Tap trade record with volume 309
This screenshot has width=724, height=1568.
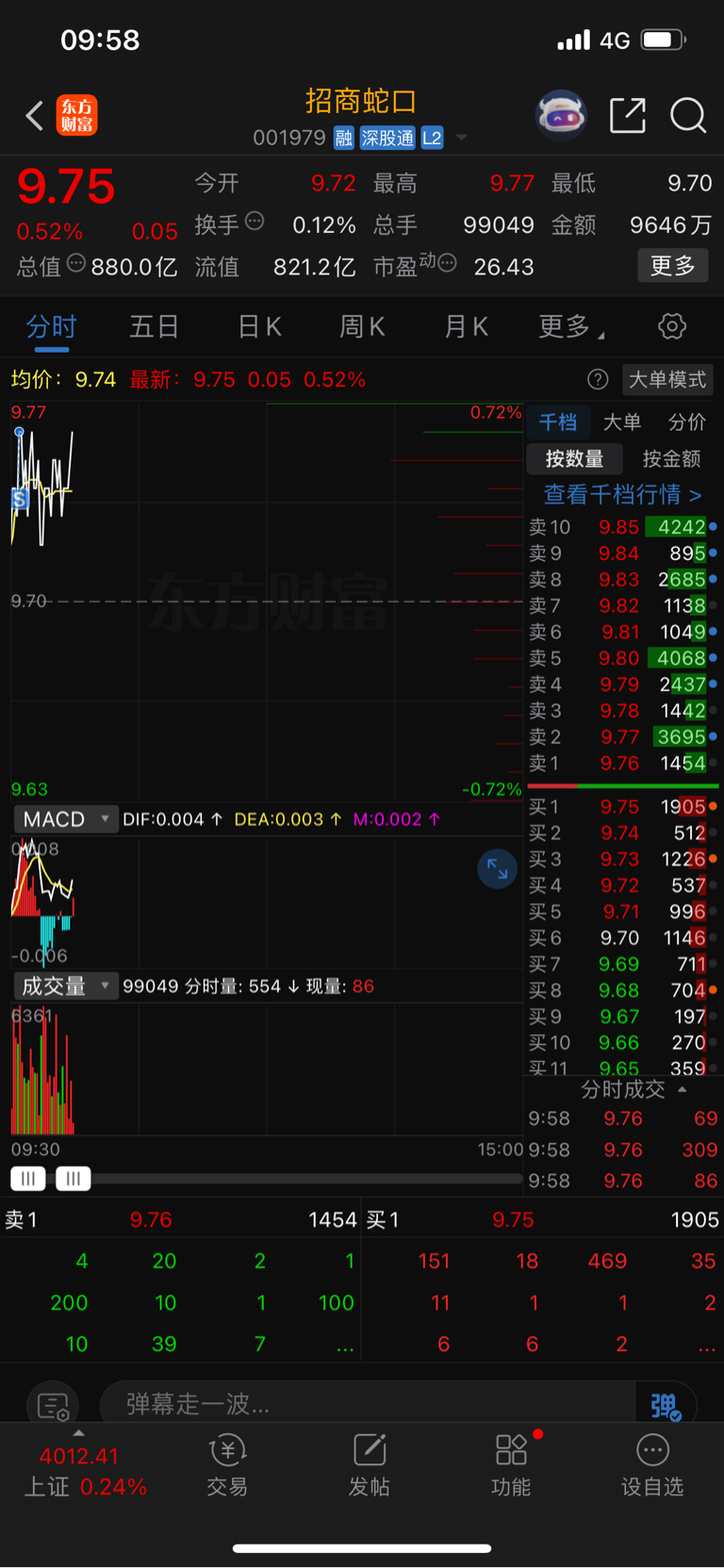click(x=622, y=1149)
